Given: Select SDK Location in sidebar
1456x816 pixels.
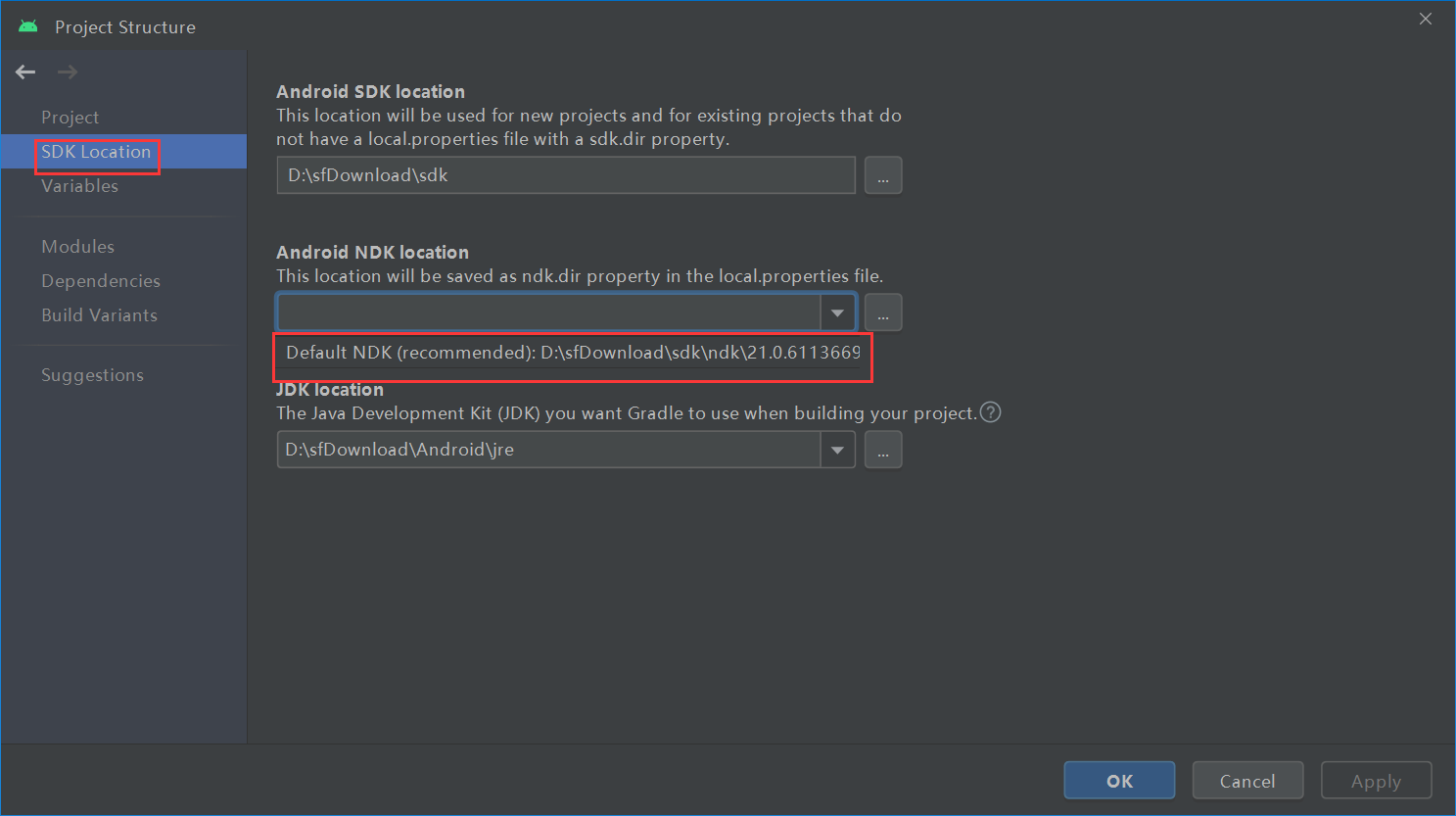Looking at the screenshot, I should tap(123, 152).
